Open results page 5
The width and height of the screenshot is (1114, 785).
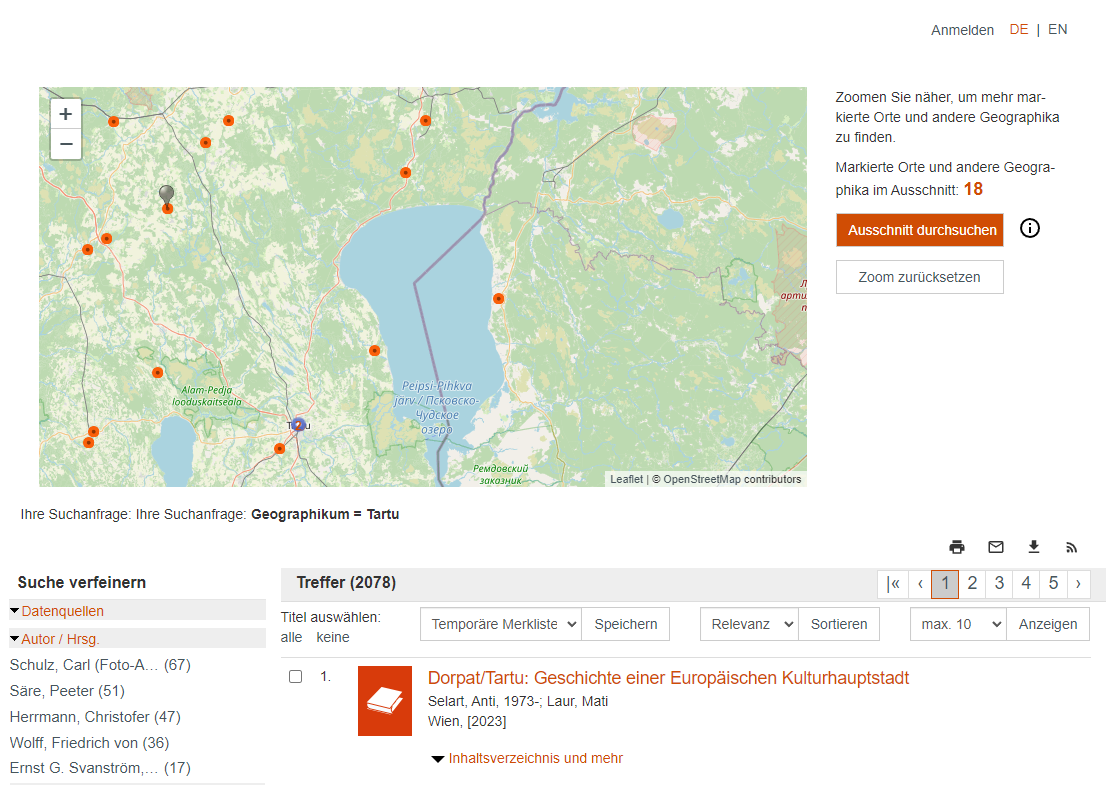click(x=1053, y=583)
